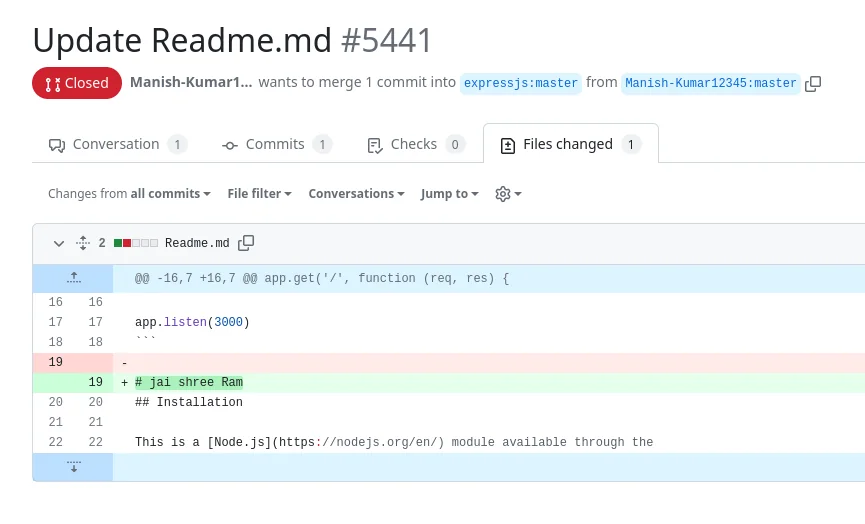Click the PR title Update Readme.md #5441

(x=232, y=40)
